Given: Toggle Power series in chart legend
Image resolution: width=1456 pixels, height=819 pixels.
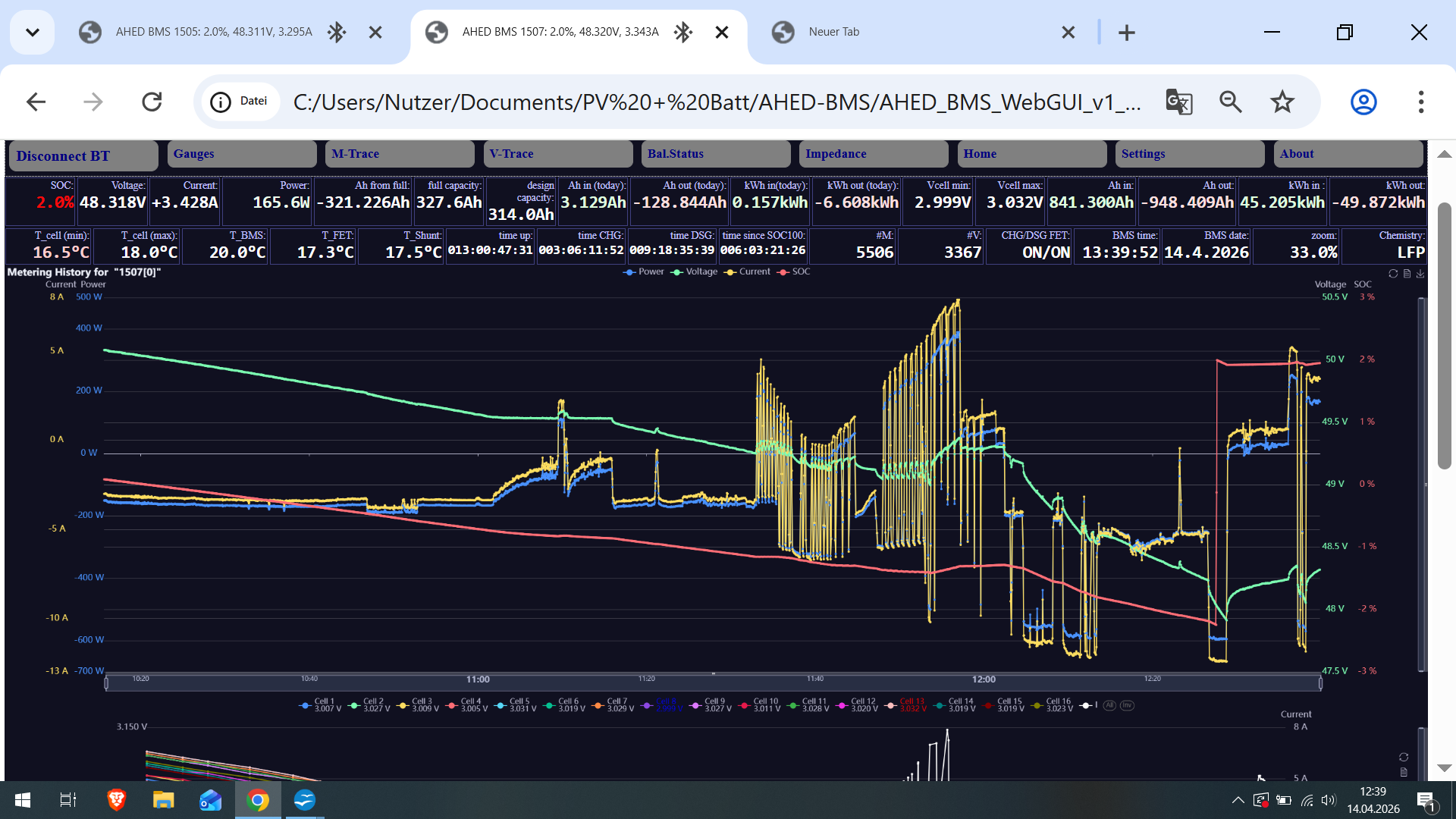Looking at the screenshot, I should click(x=643, y=271).
